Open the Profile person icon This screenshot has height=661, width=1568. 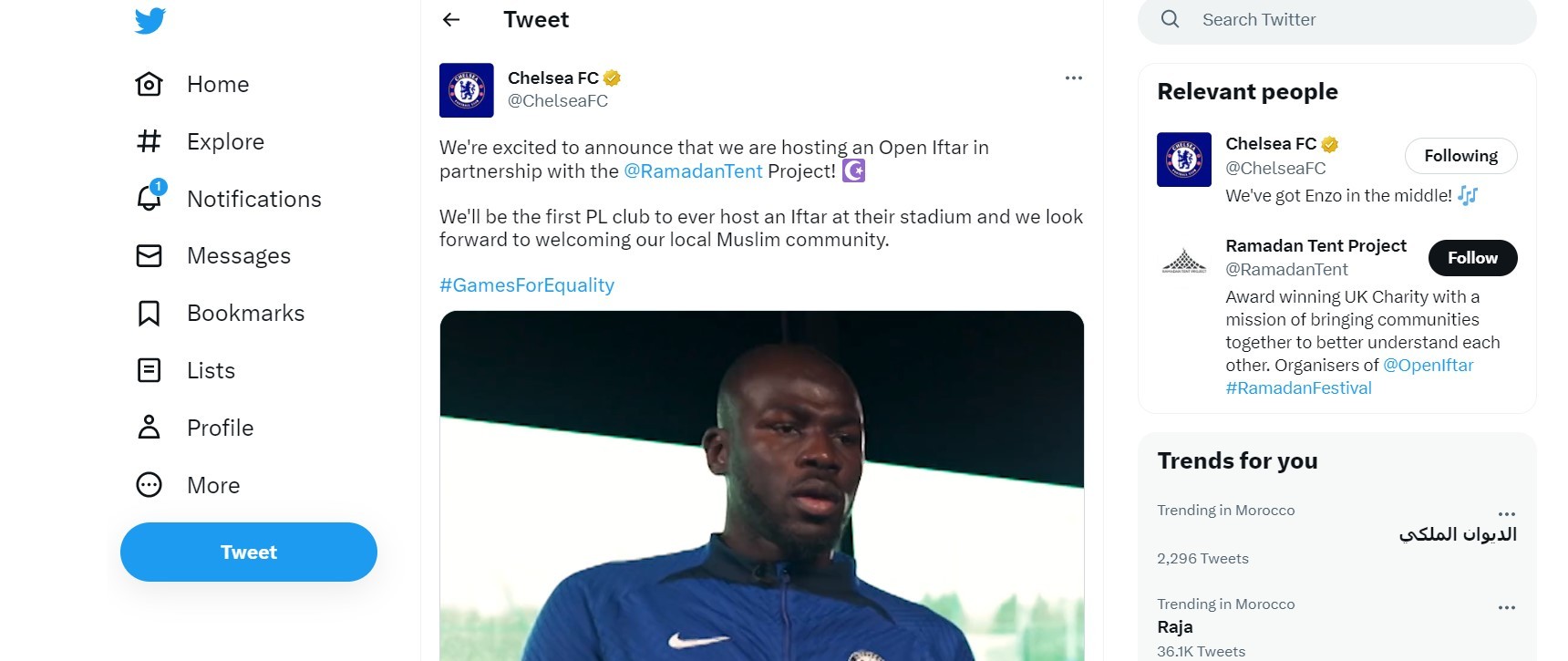click(149, 428)
